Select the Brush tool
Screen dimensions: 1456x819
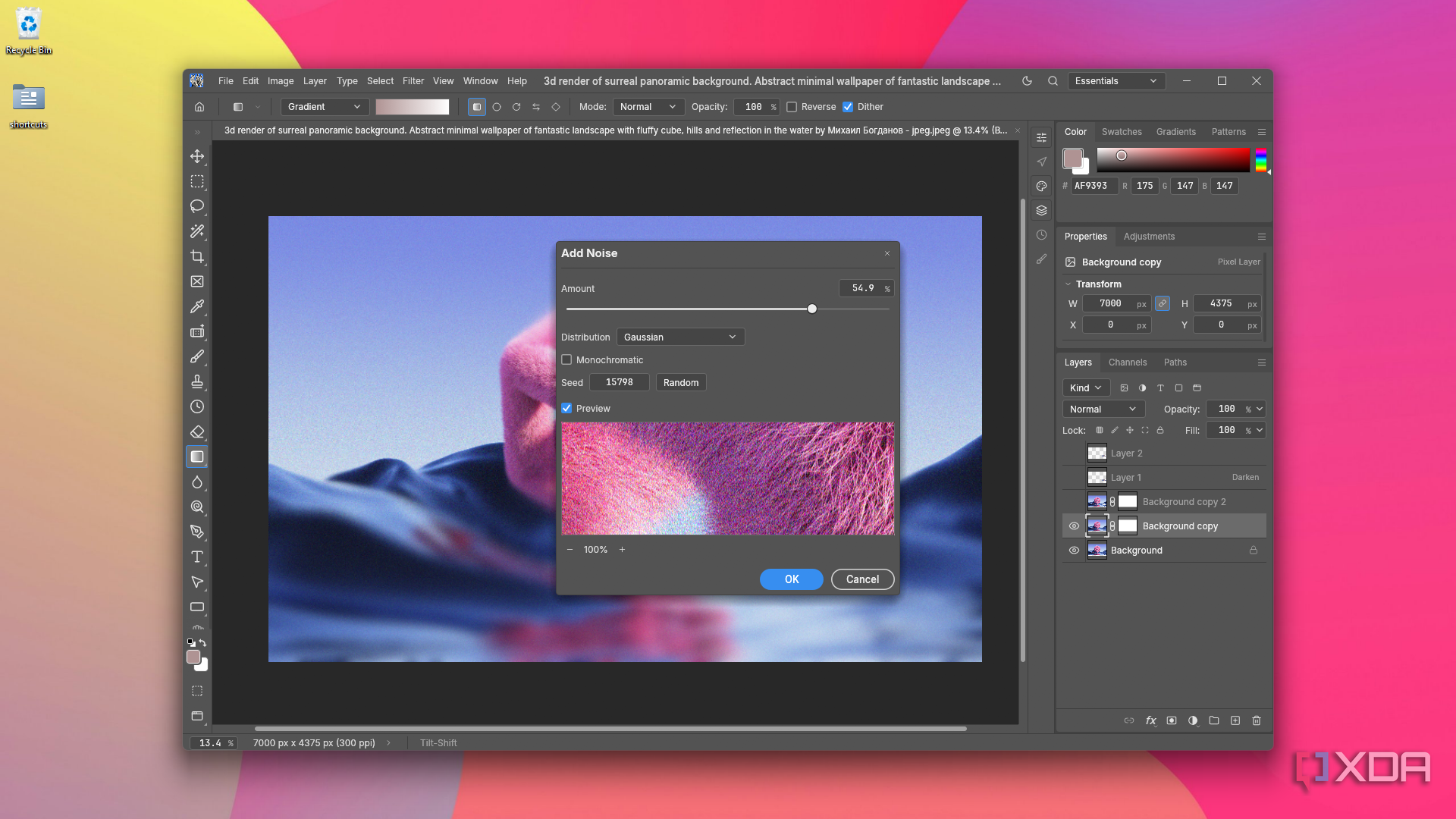[x=197, y=356]
